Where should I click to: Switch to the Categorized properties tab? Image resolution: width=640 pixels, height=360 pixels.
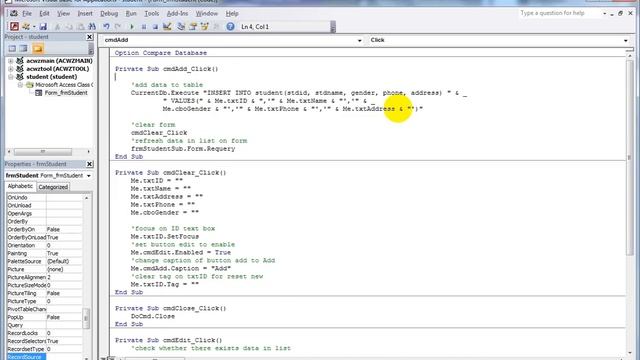(53, 187)
